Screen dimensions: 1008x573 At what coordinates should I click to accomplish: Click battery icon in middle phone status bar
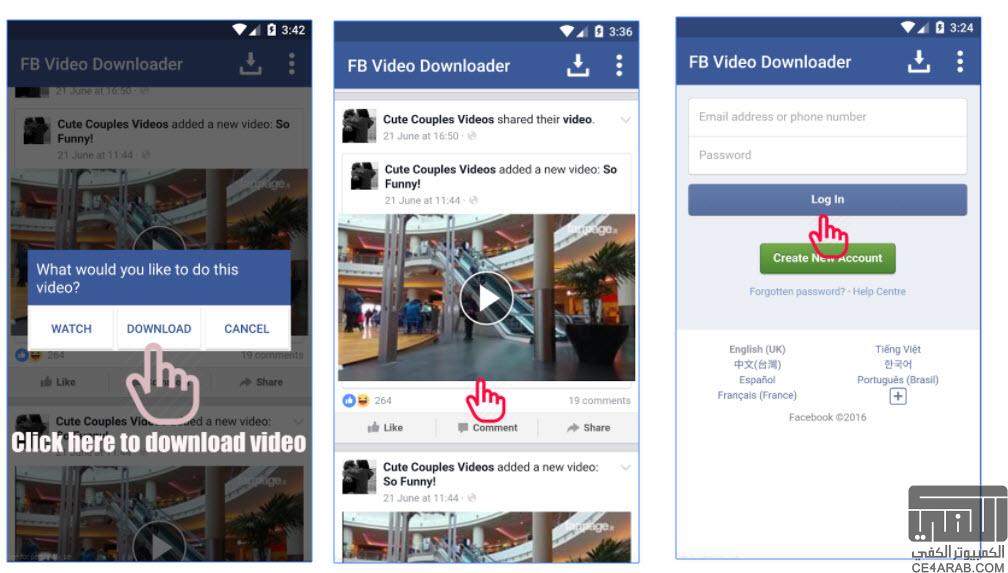(x=599, y=32)
